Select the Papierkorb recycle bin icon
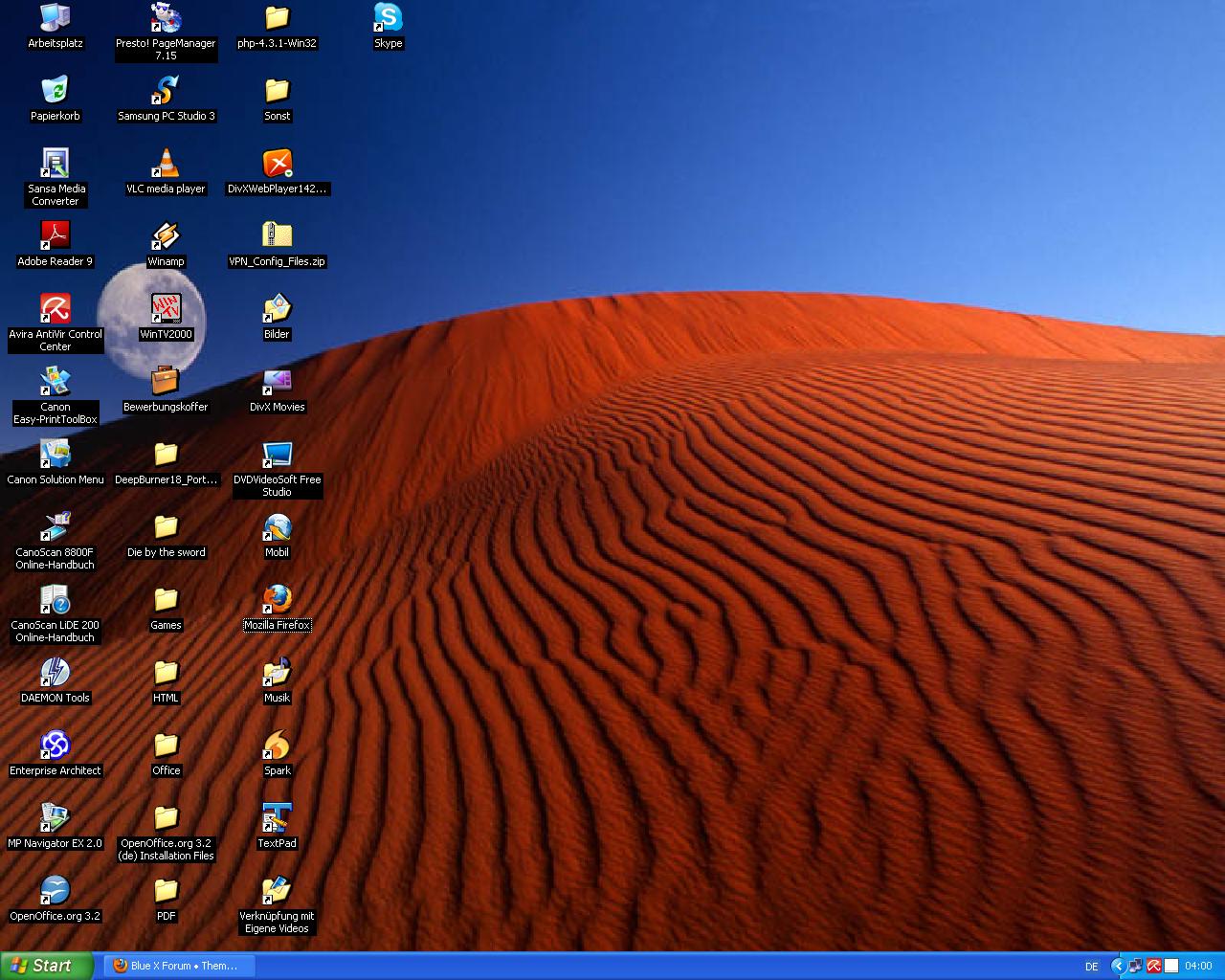 [x=56, y=91]
